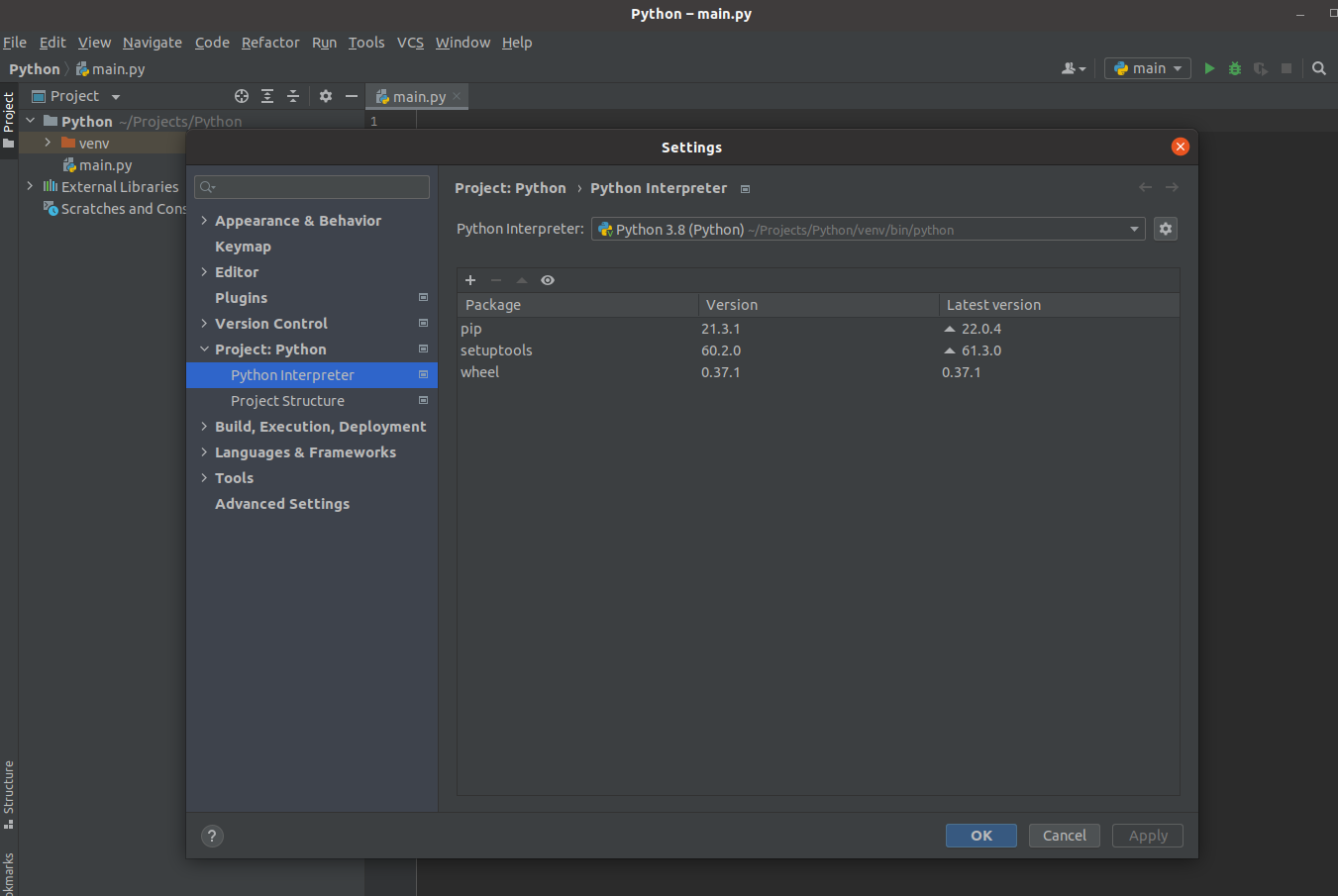Open interpreter gear options button

click(1166, 229)
